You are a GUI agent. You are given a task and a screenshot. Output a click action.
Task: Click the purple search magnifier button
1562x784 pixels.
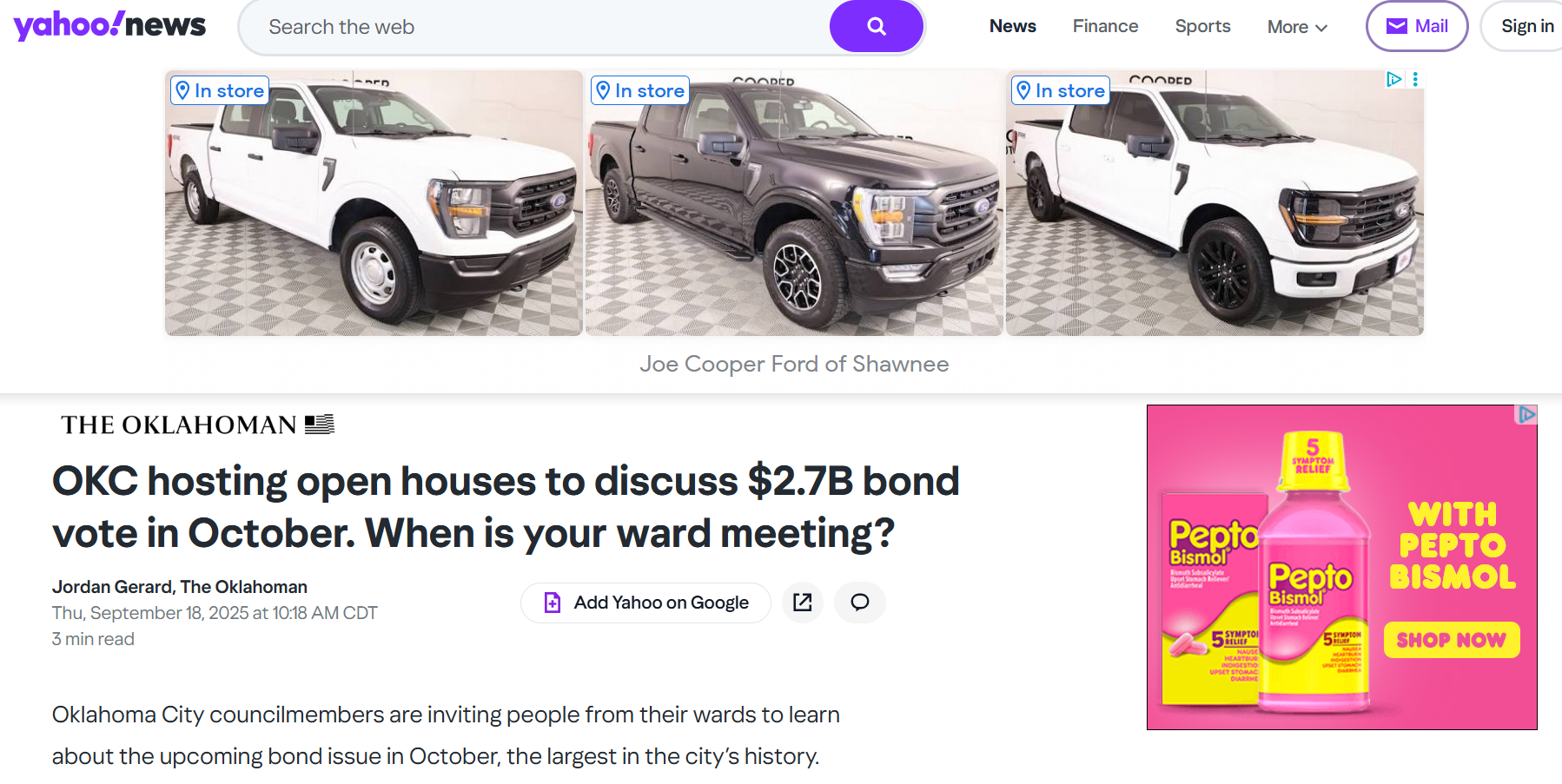coord(876,27)
